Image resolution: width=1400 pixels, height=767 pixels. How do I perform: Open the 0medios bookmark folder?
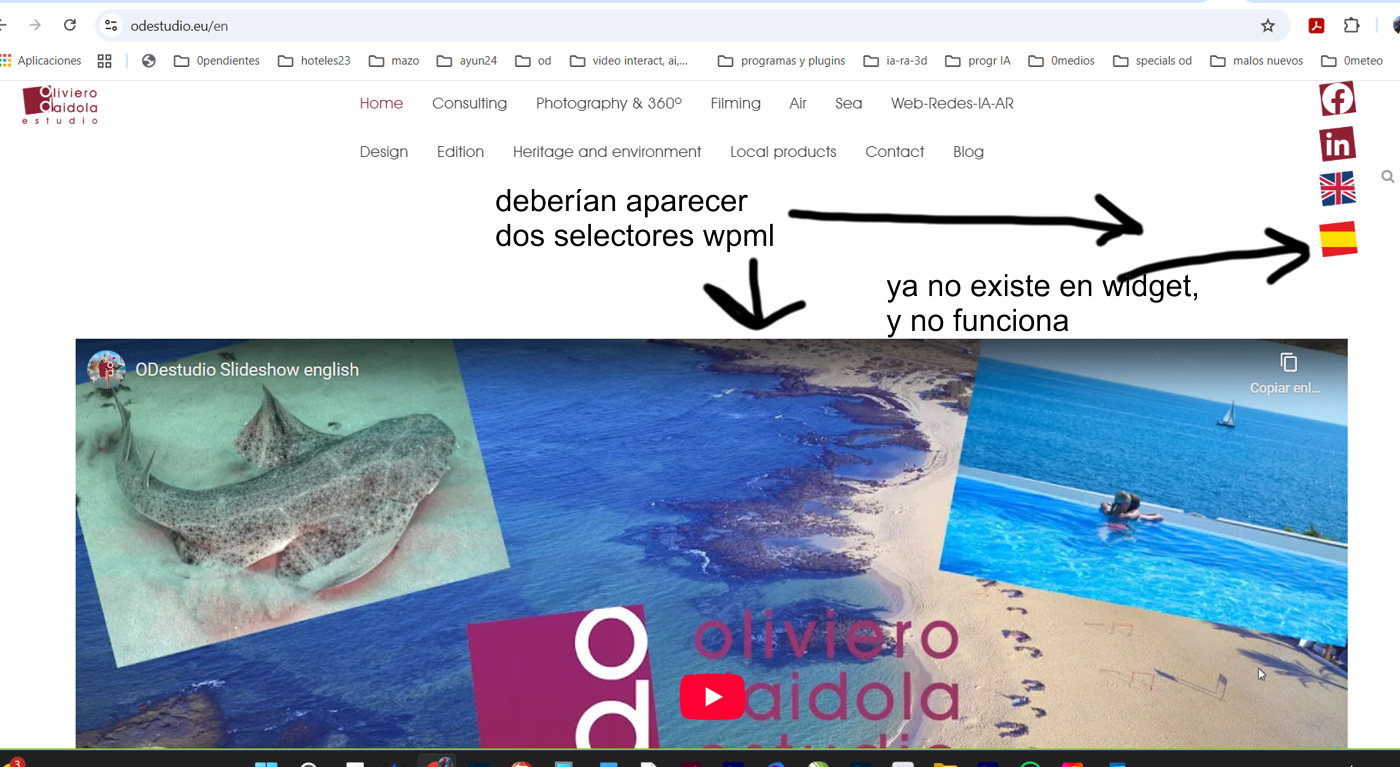point(1062,61)
